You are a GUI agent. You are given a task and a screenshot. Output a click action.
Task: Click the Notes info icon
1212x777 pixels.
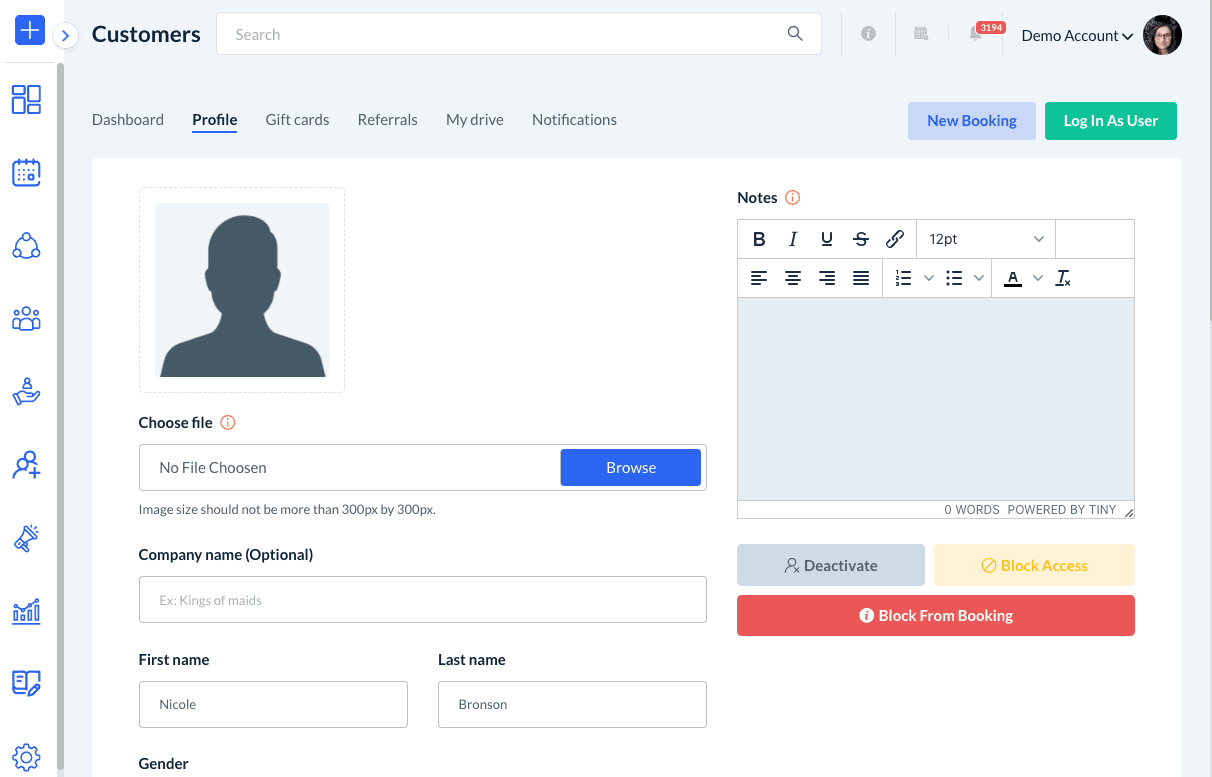point(793,198)
